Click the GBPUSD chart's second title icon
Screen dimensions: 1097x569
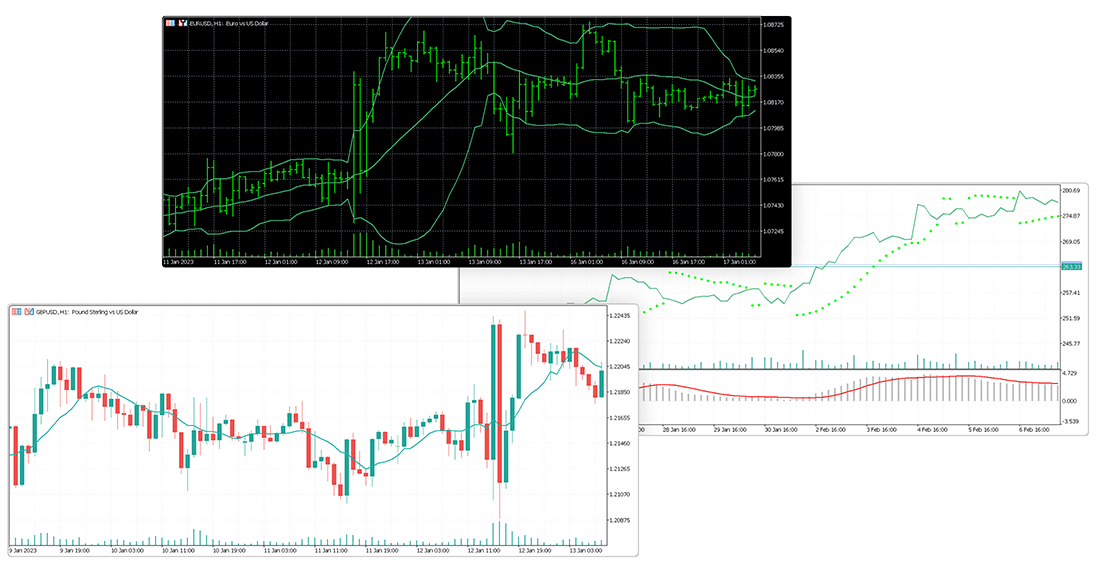click(x=30, y=311)
